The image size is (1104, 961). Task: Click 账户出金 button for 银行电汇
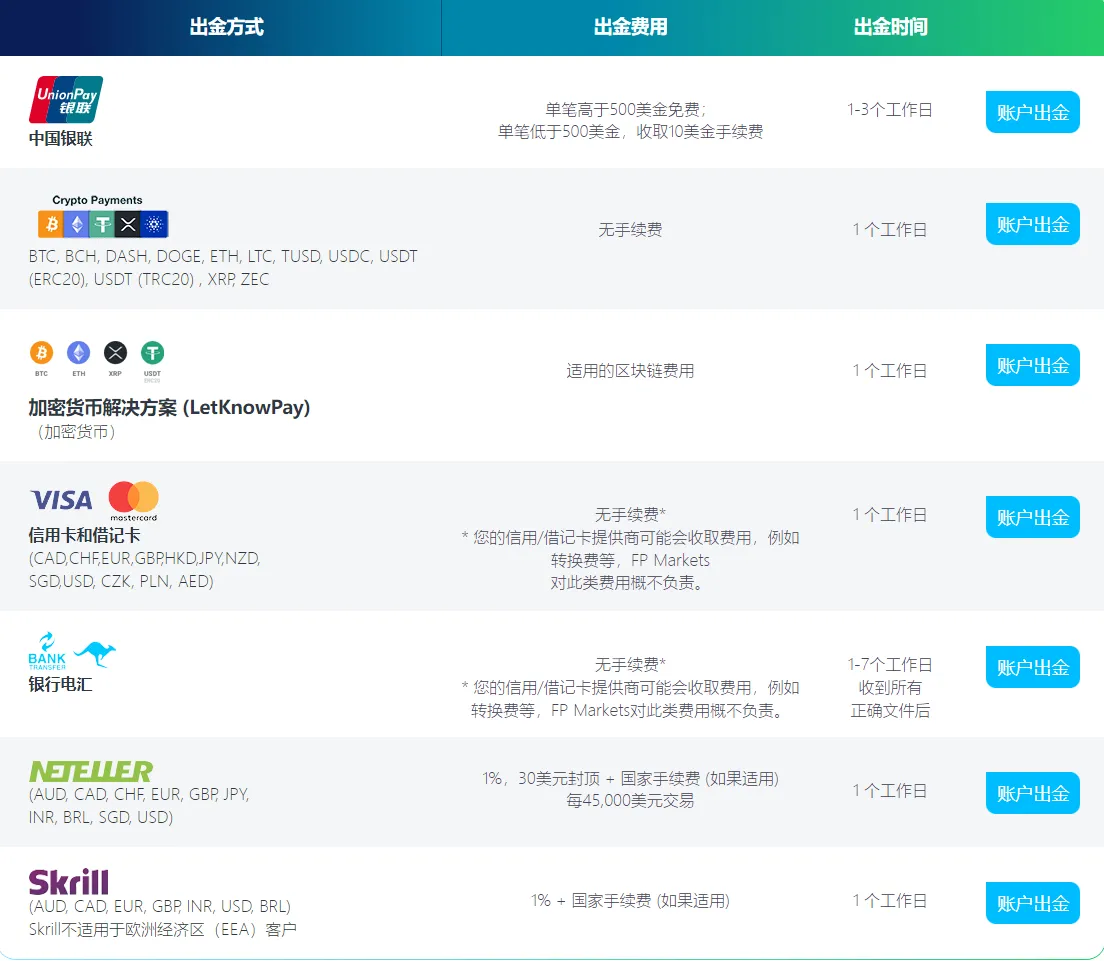tap(1032, 667)
